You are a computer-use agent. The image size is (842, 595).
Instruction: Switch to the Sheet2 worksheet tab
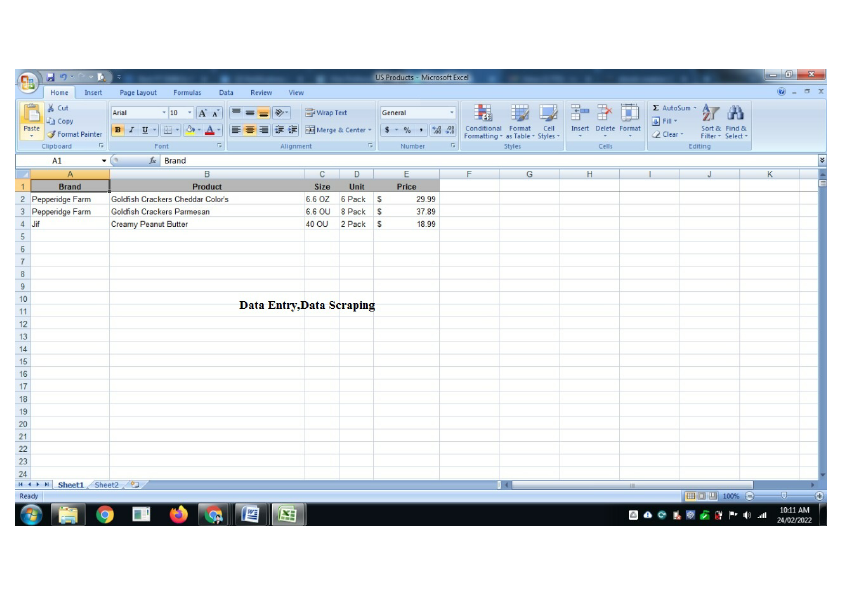point(106,484)
